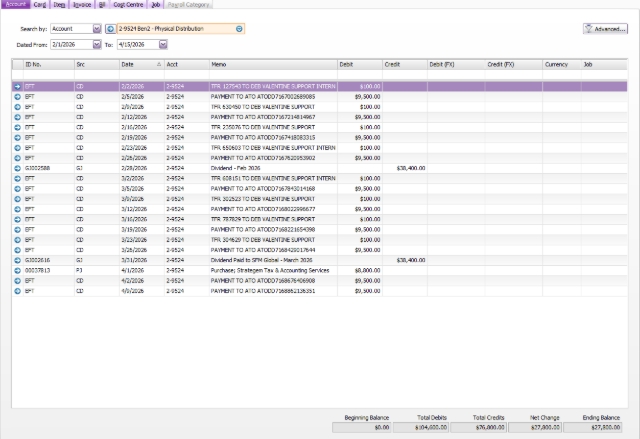Switch to the Bill tab

tap(102, 4)
